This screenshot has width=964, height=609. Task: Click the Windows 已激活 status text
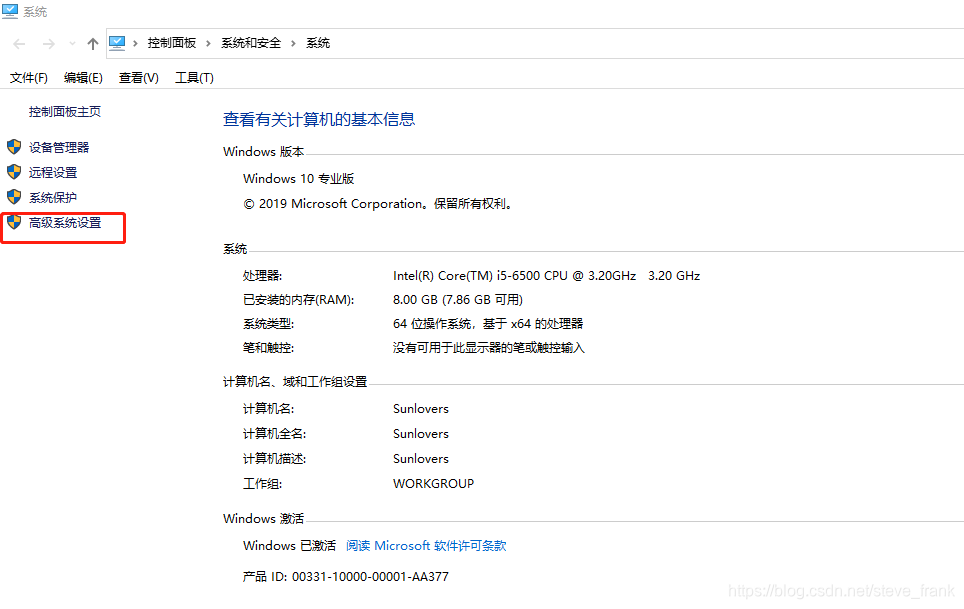coord(289,545)
